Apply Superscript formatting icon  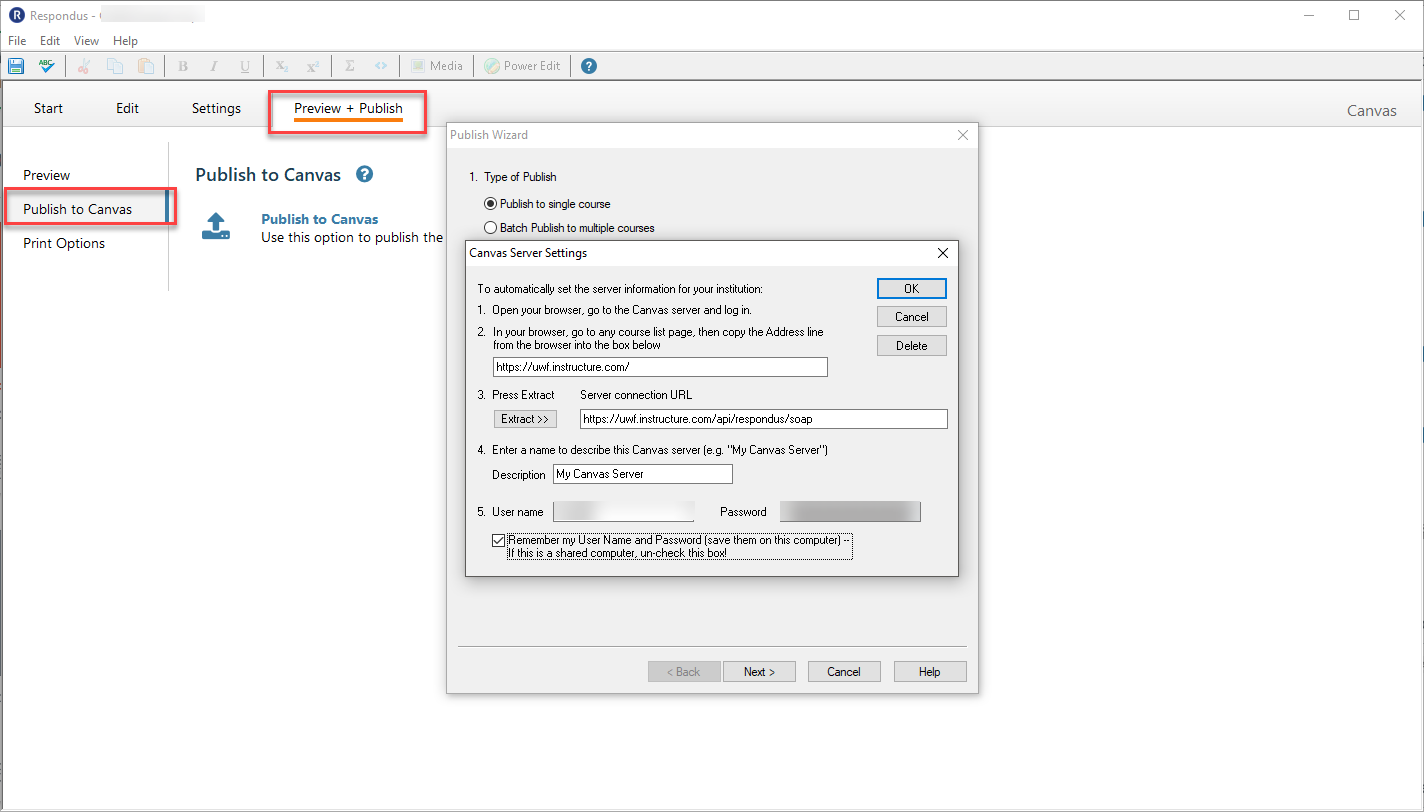coord(313,66)
